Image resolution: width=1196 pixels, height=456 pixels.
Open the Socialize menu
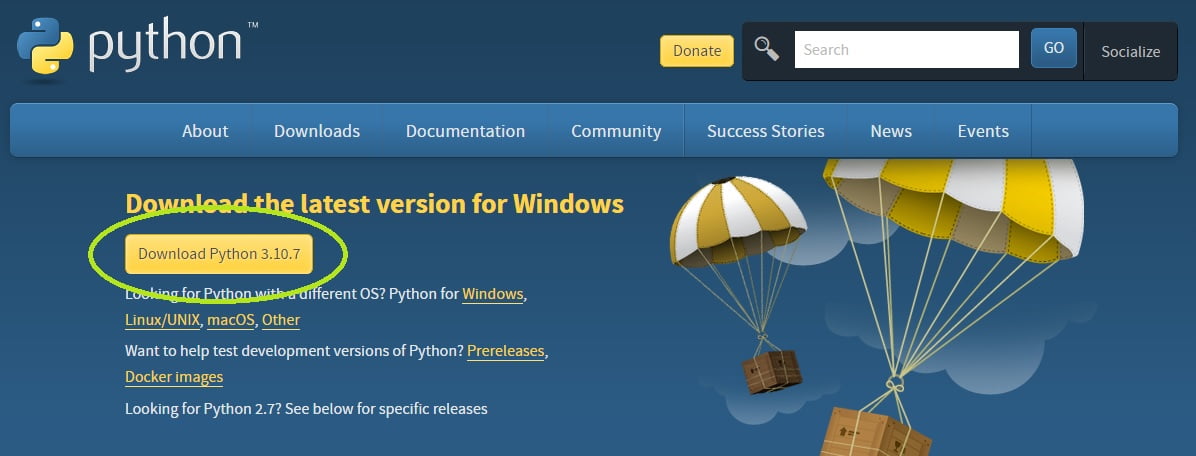pyautogui.click(x=1130, y=51)
